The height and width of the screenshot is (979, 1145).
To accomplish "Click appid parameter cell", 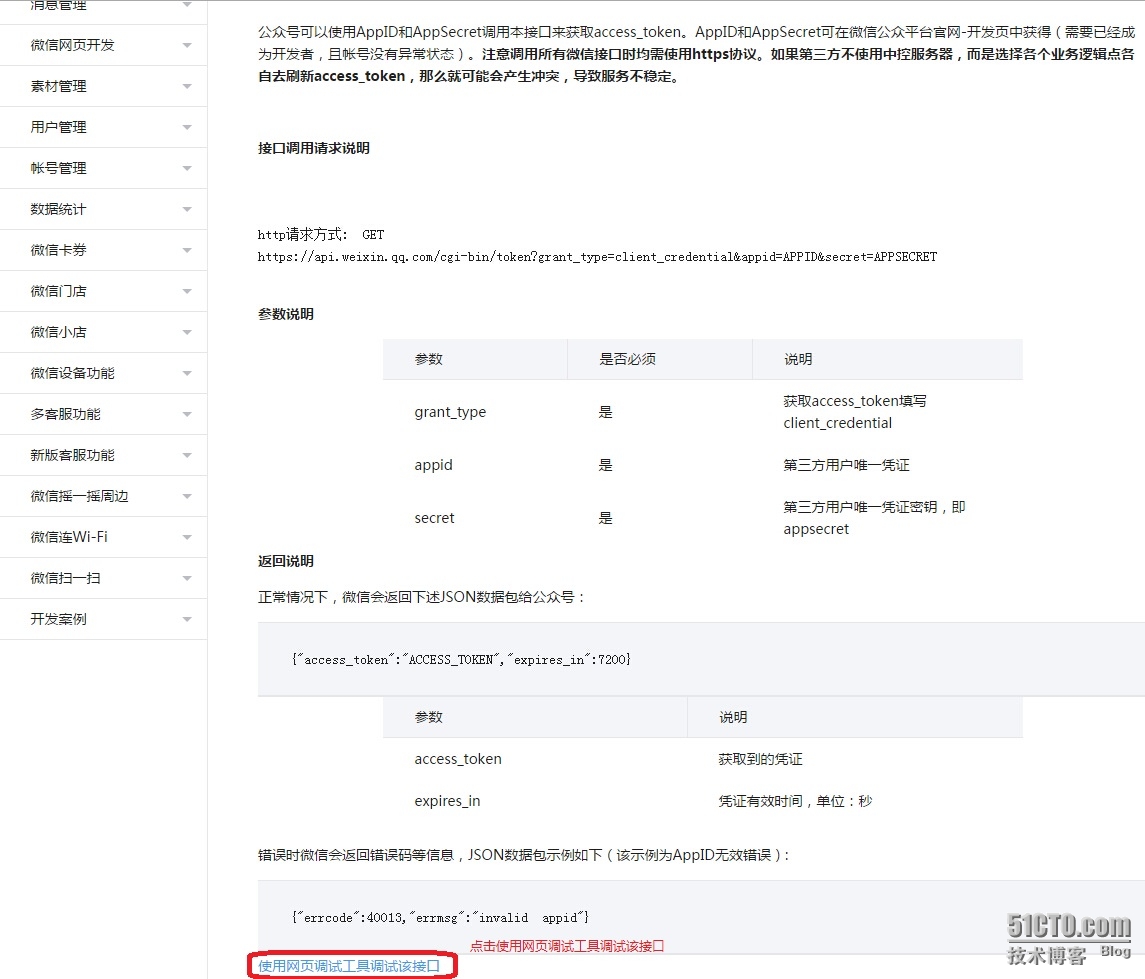I will (x=434, y=465).
